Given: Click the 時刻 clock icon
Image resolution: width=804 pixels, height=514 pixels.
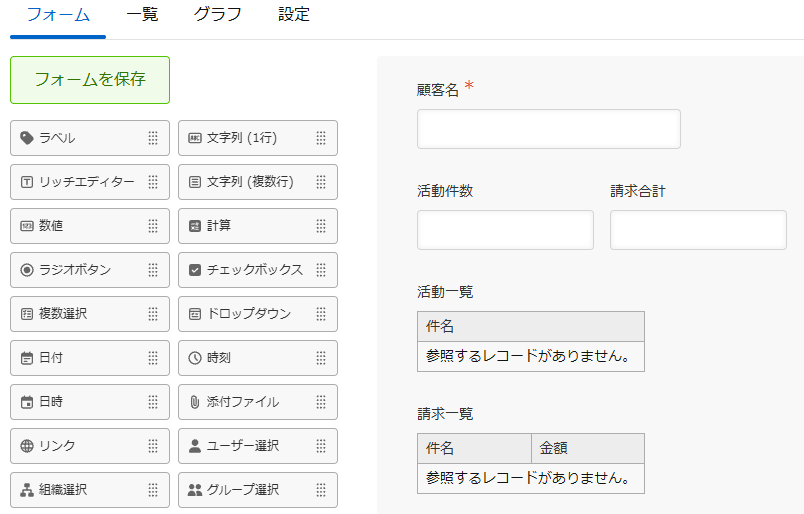Looking at the screenshot, I should point(195,358).
